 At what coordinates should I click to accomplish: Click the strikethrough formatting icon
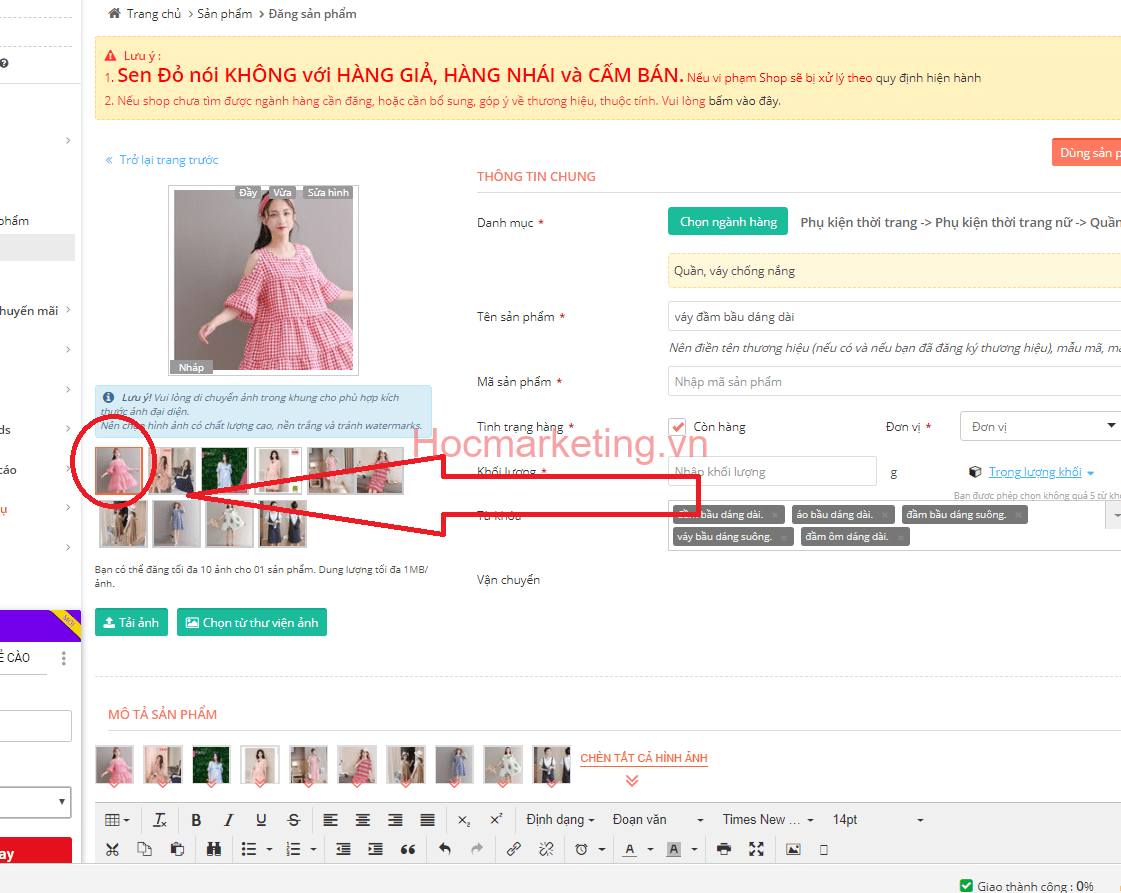pyautogui.click(x=293, y=820)
